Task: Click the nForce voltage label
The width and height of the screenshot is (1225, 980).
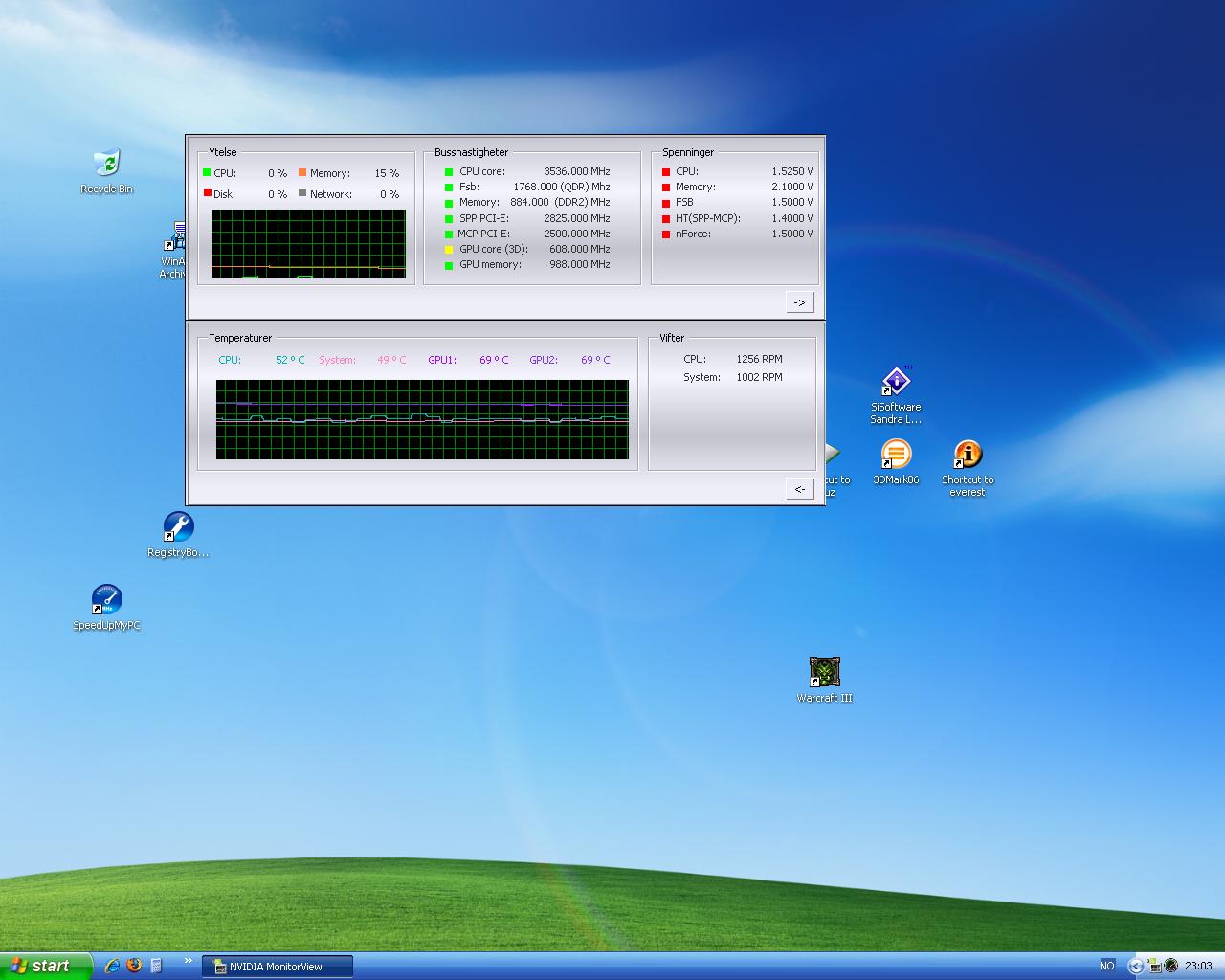Action: [693, 234]
